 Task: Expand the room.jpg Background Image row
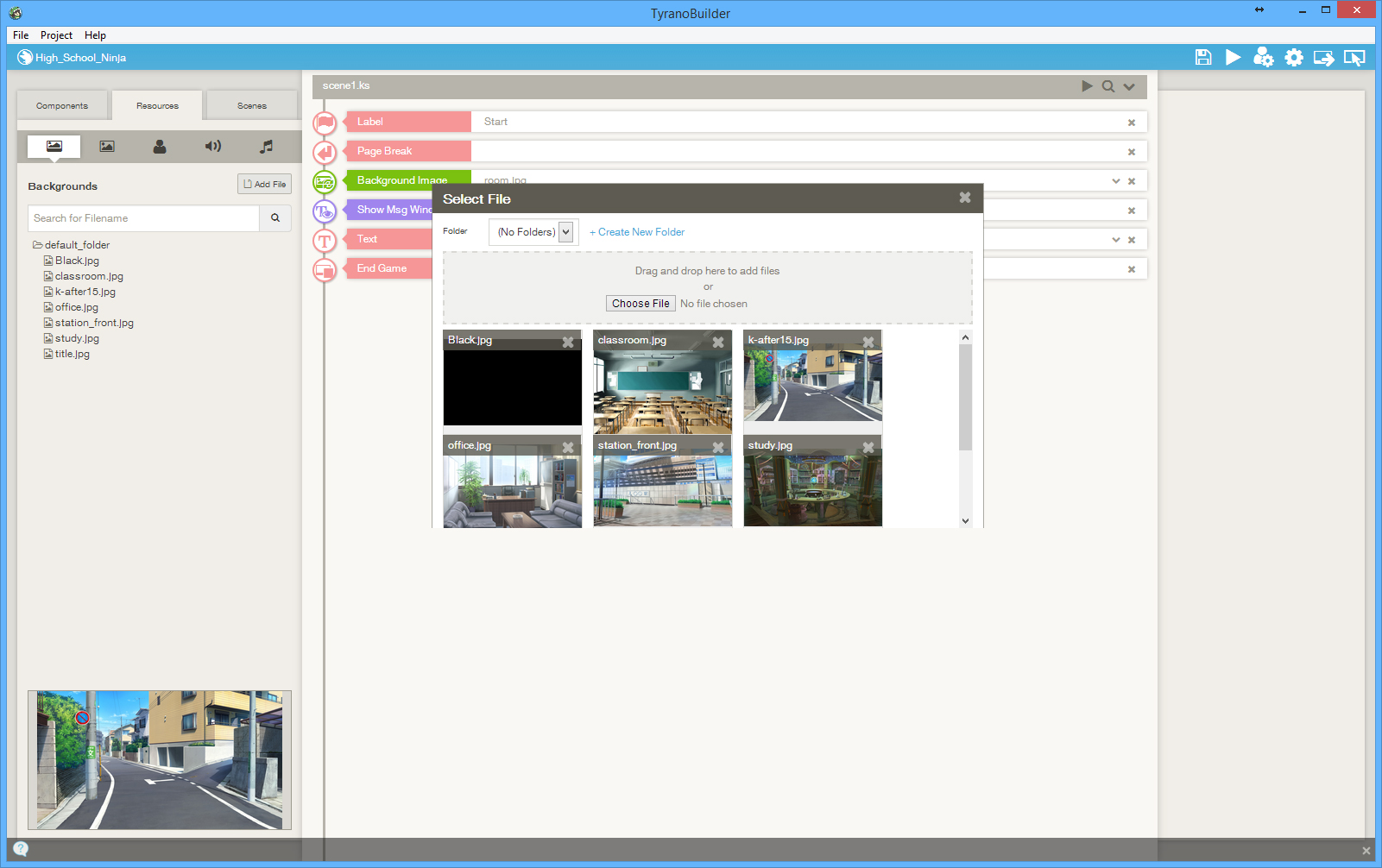point(1115,180)
